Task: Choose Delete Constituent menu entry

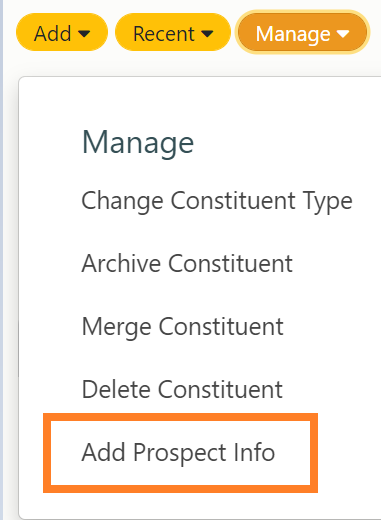Action: point(182,389)
